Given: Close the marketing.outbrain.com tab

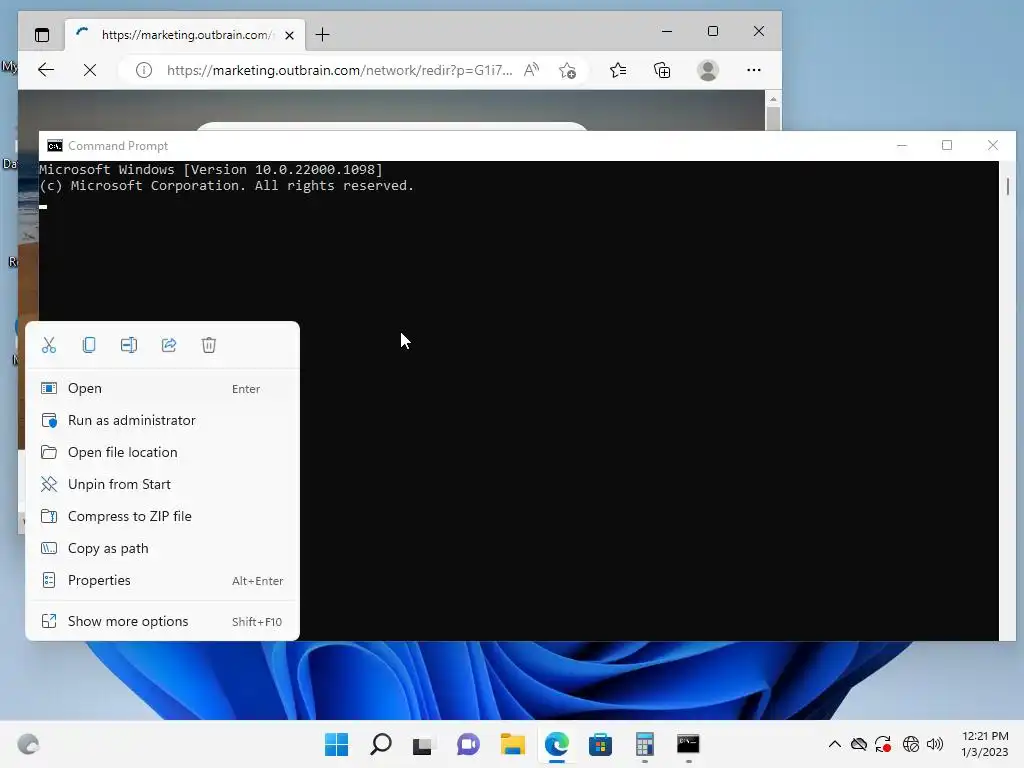Looking at the screenshot, I should coord(290,35).
